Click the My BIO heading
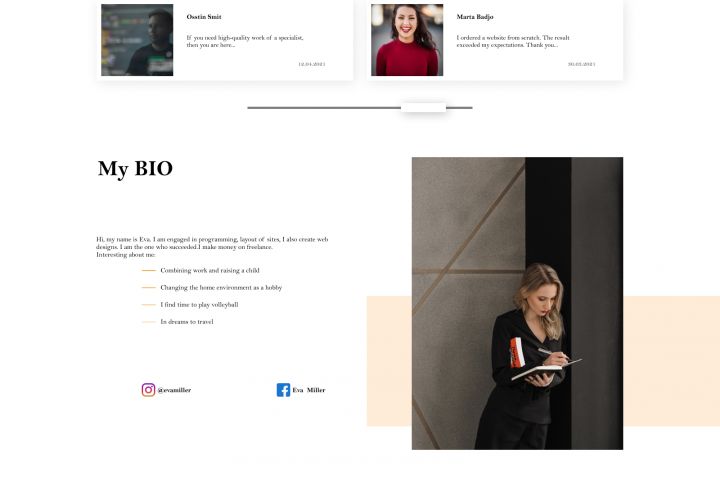 coord(135,169)
